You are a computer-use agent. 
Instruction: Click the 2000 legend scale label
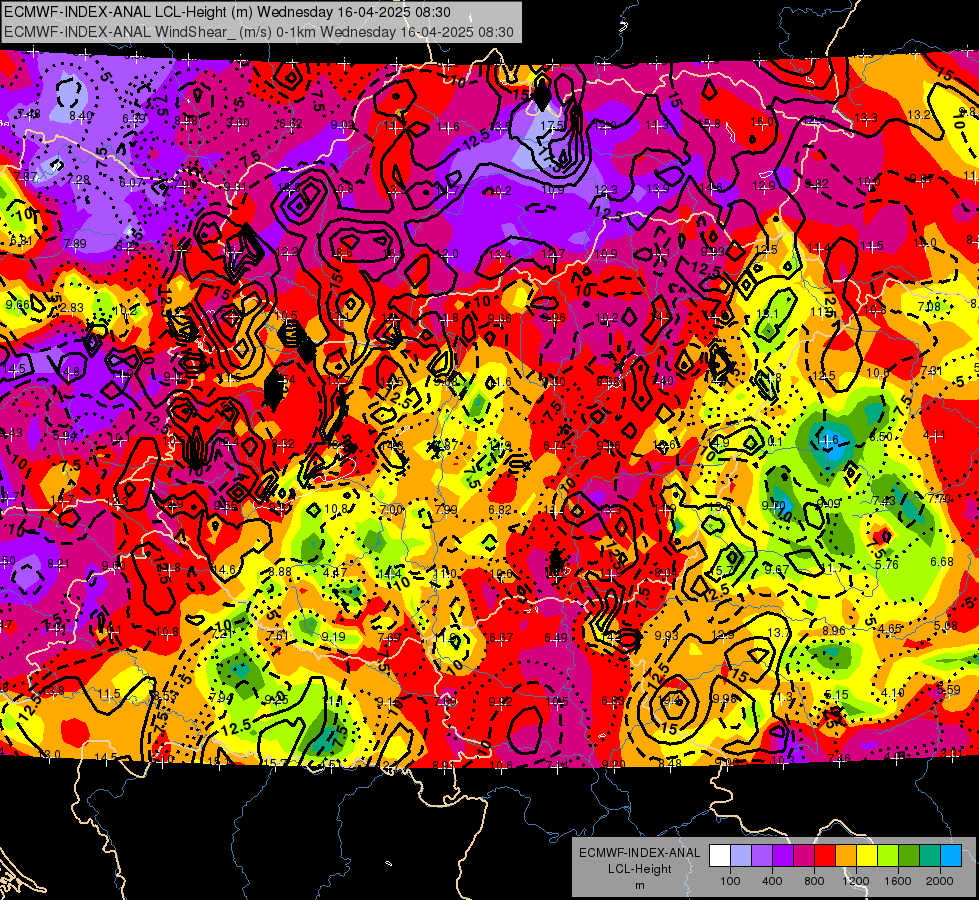940,881
